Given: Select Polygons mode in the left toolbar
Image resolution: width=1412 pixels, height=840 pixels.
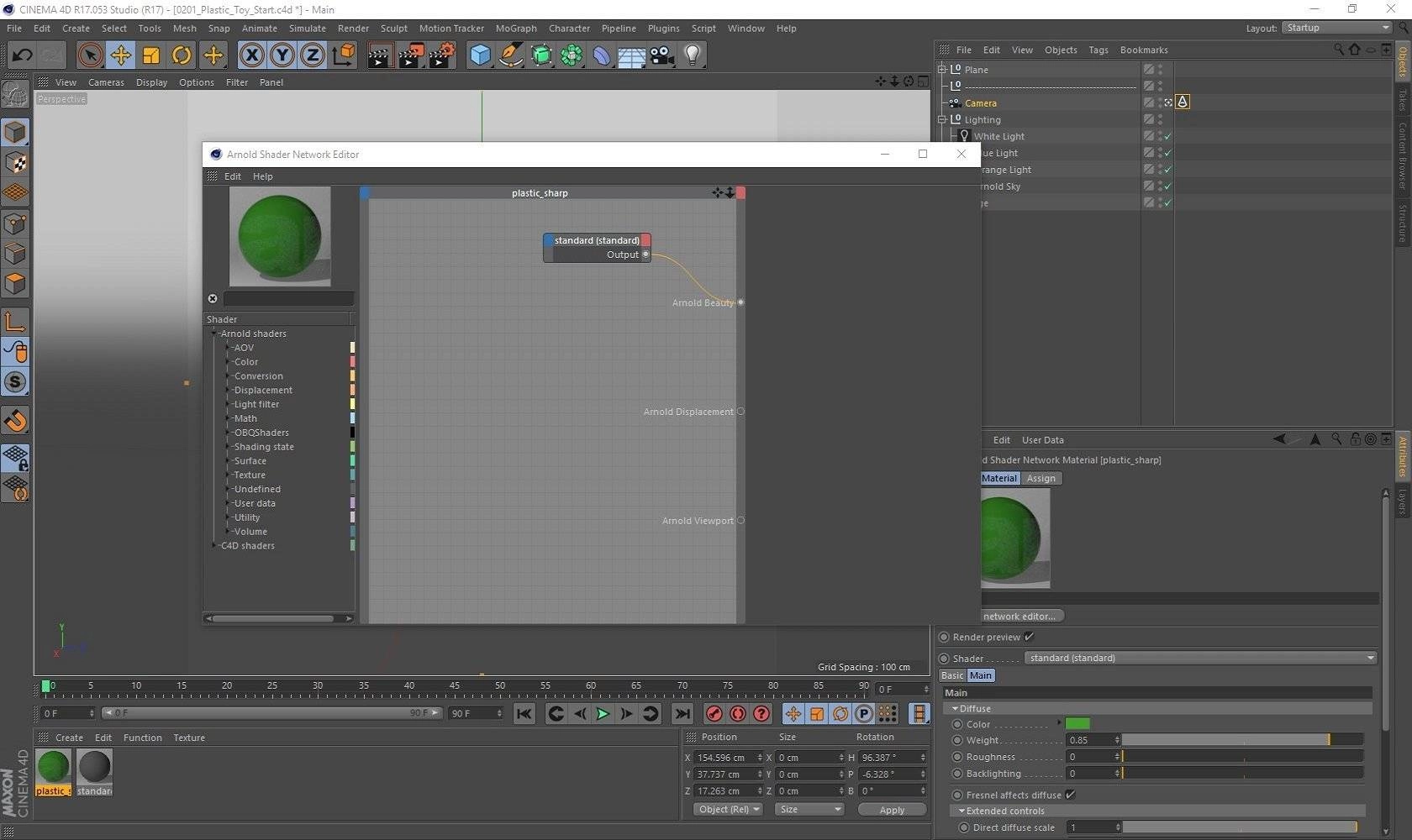Looking at the screenshot, I should point(15,284).
